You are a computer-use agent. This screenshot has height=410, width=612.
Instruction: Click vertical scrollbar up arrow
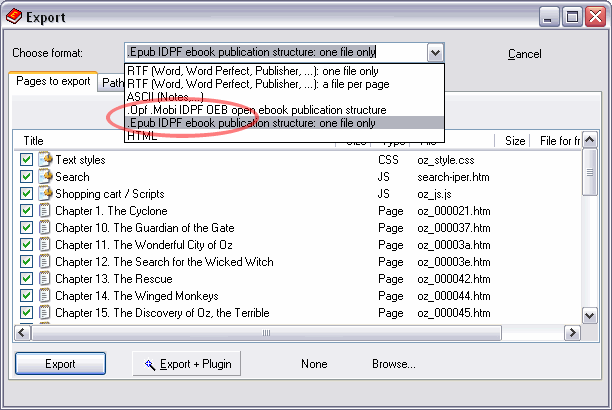589,139
